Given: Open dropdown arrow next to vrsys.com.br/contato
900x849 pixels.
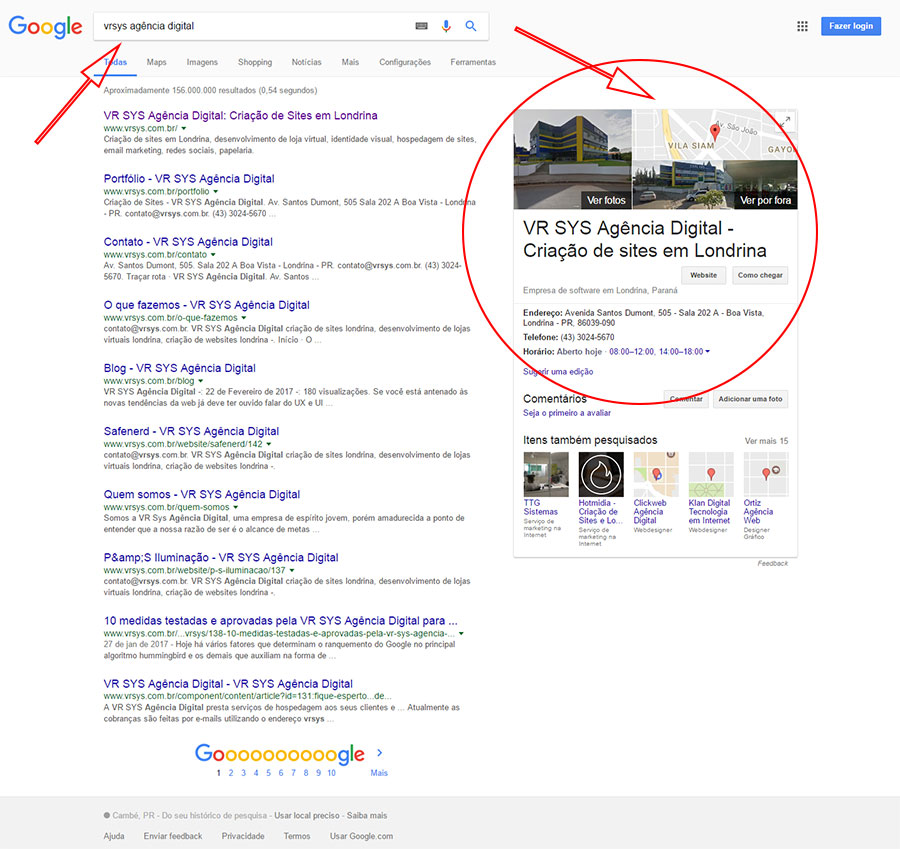Looking at the screenshot, I should (x=213, y=255).
